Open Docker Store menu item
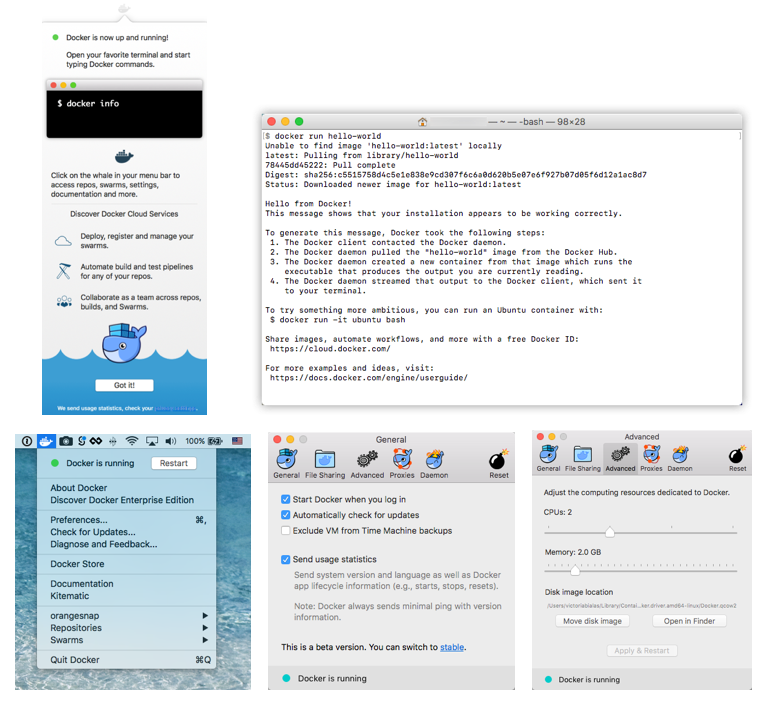 point(127,564)
